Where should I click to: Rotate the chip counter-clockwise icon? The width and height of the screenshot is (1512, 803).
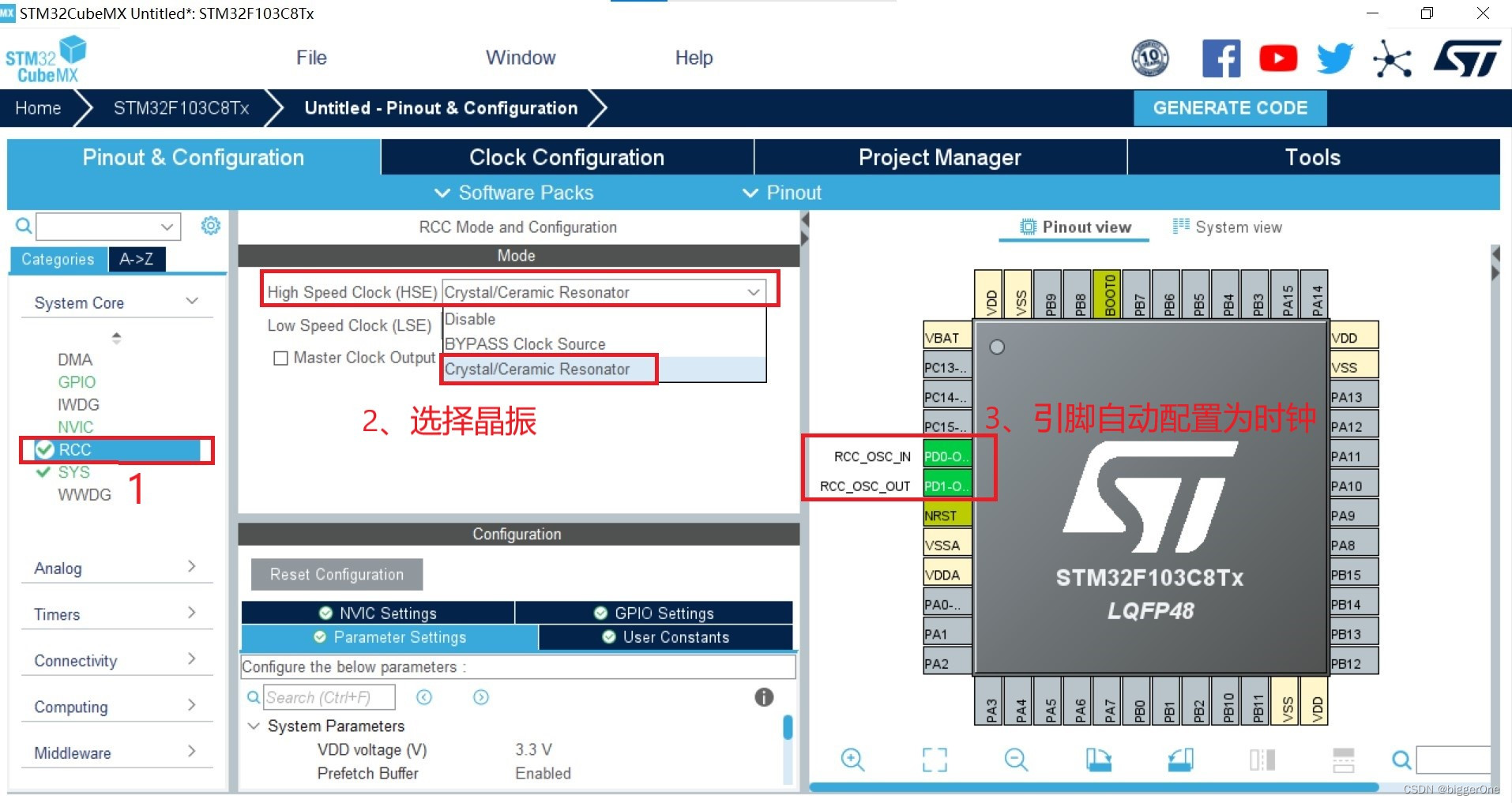[1180, 760]
